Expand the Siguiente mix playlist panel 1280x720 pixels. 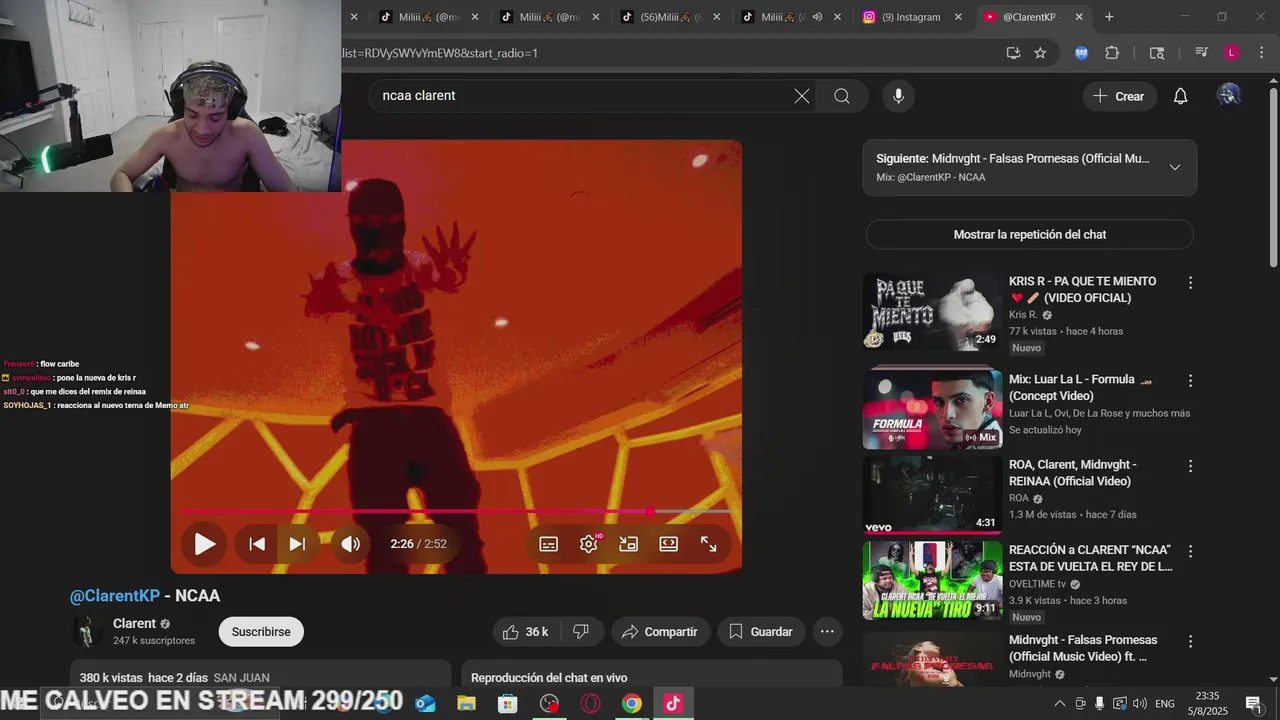tap(1175, 167)
